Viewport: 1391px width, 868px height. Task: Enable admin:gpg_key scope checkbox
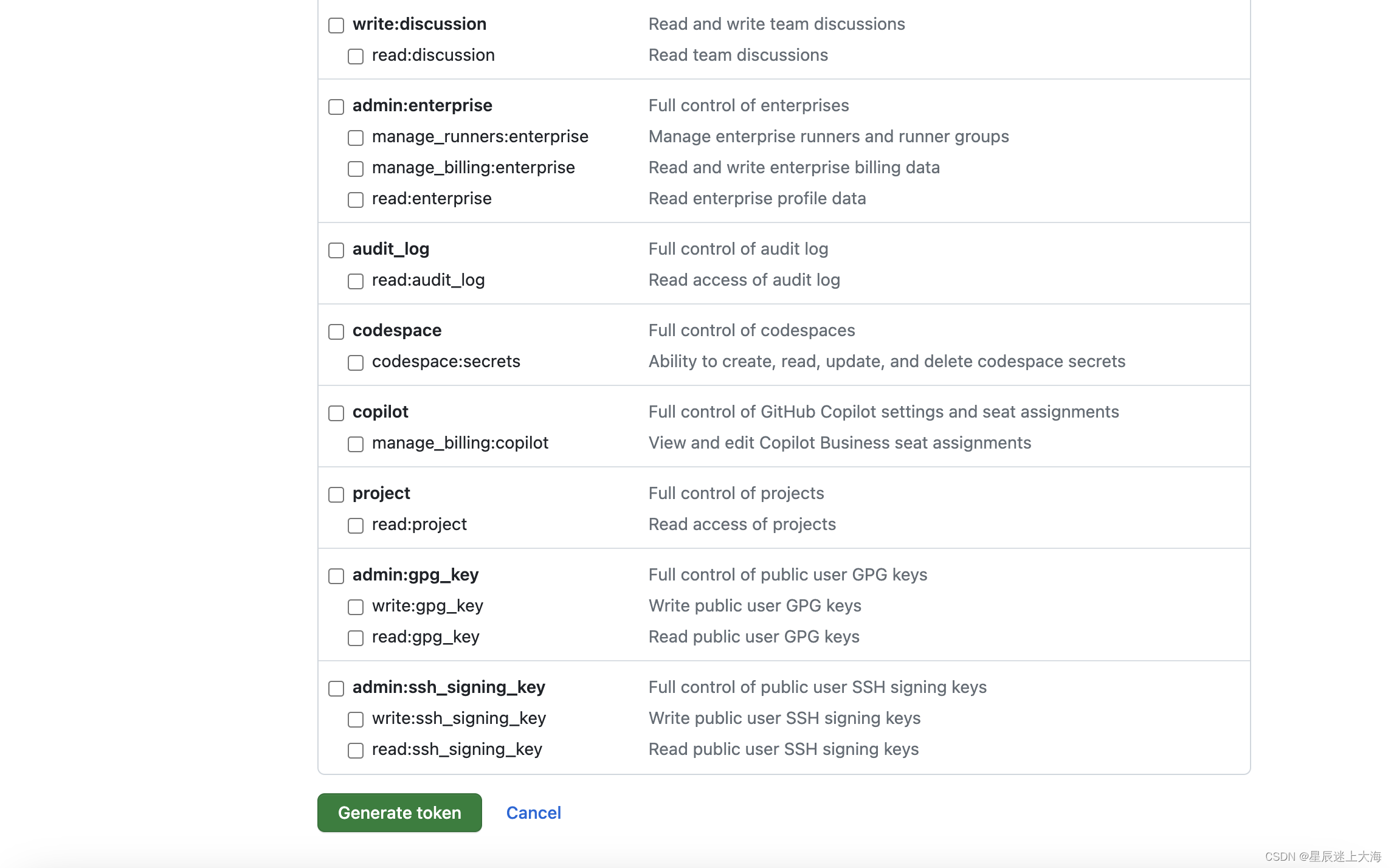pyautogui.click(x=336, y=576)
